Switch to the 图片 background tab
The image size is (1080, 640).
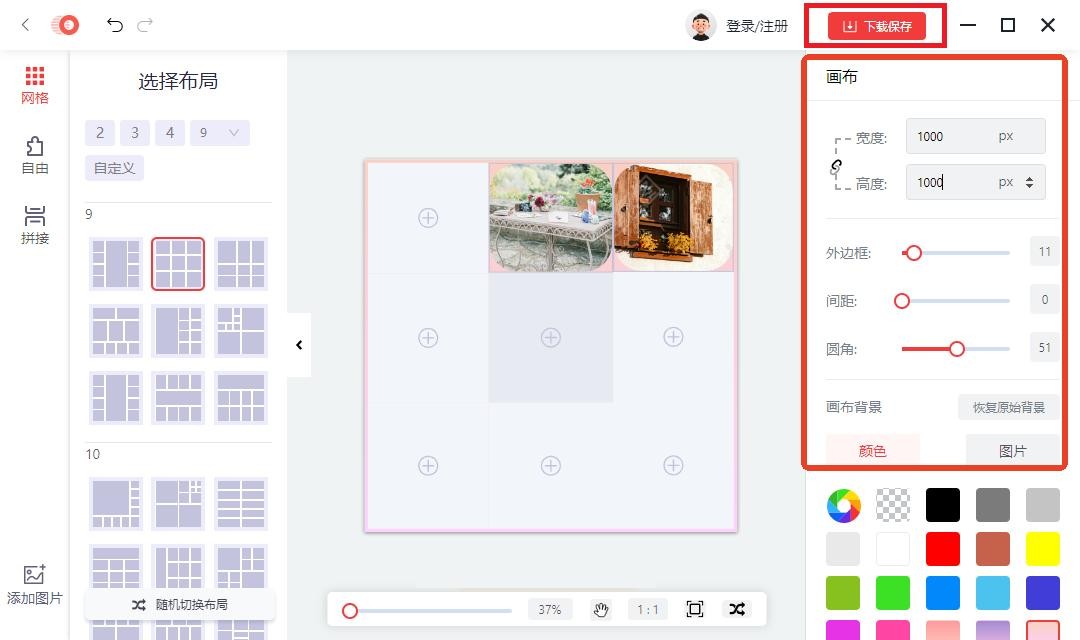(x=1012, y=451)
